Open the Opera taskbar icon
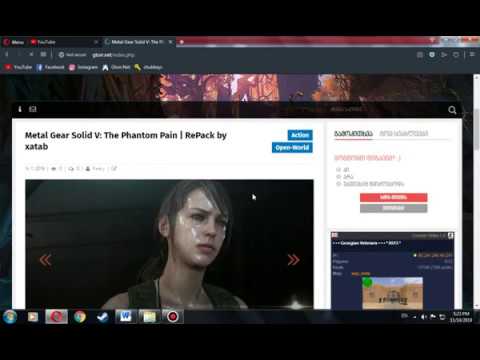The width and height of the screenshot is (480, 360). point(56,317)
